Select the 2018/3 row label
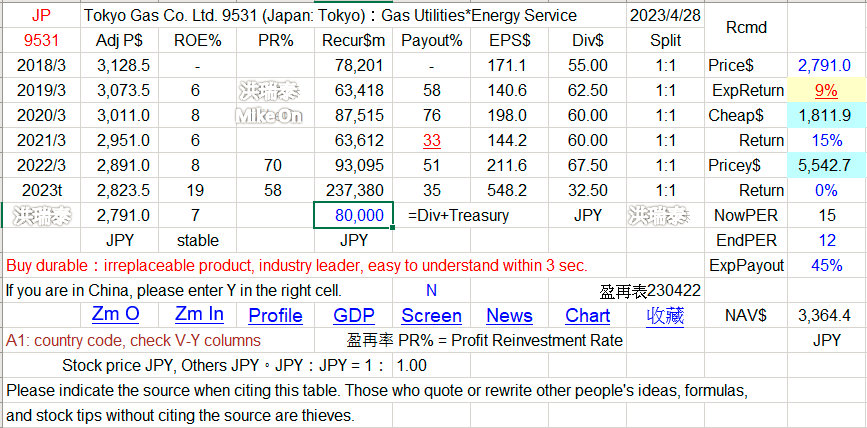This screenshot has height=428, width=867. pos(41,66)
